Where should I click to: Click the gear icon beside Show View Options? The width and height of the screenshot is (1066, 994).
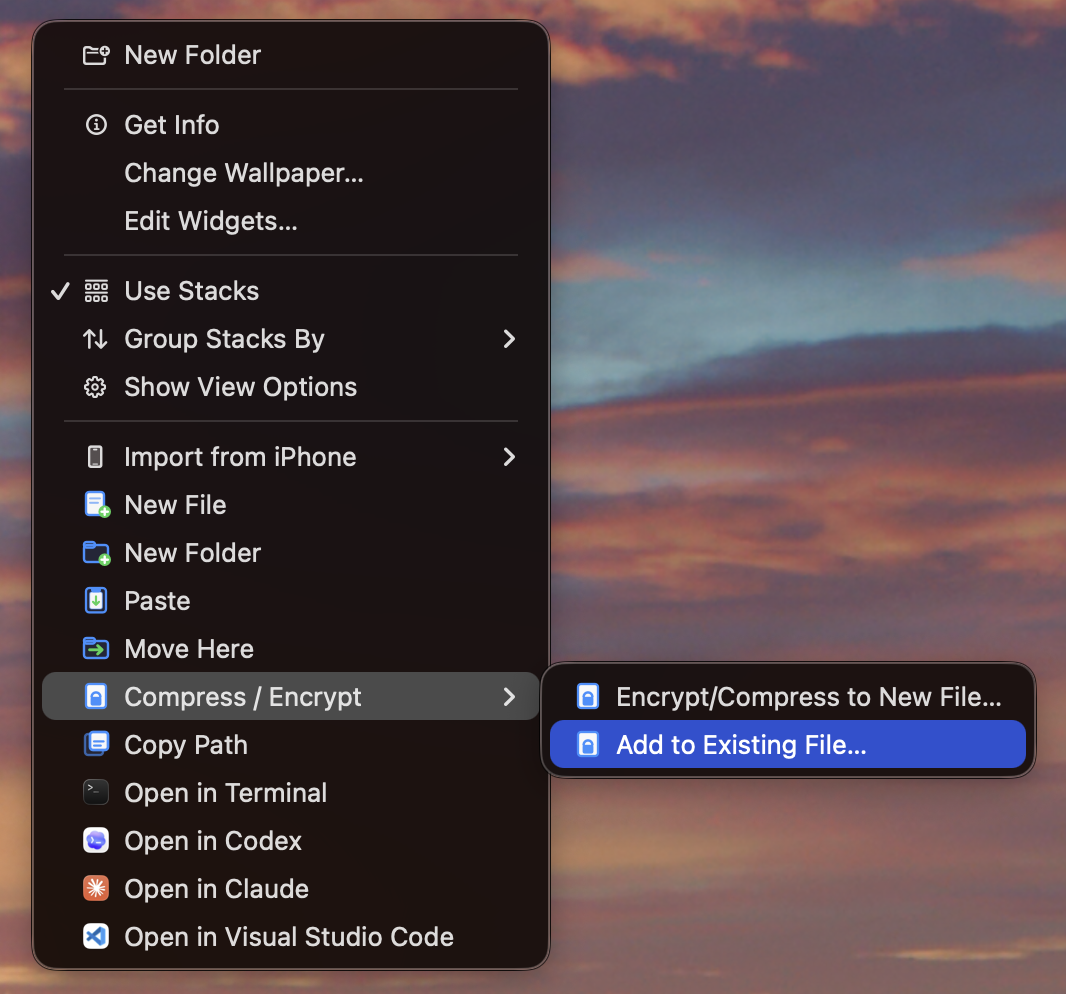point(95,387)
